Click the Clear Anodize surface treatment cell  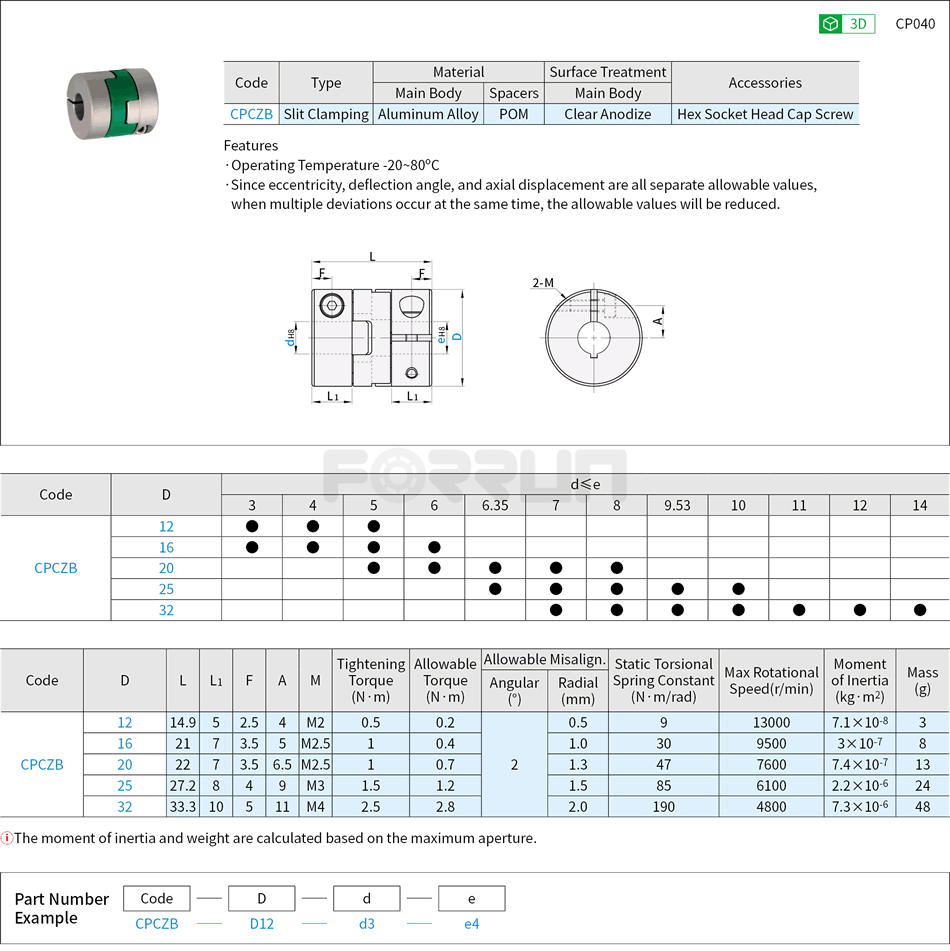tap(608, 114)
